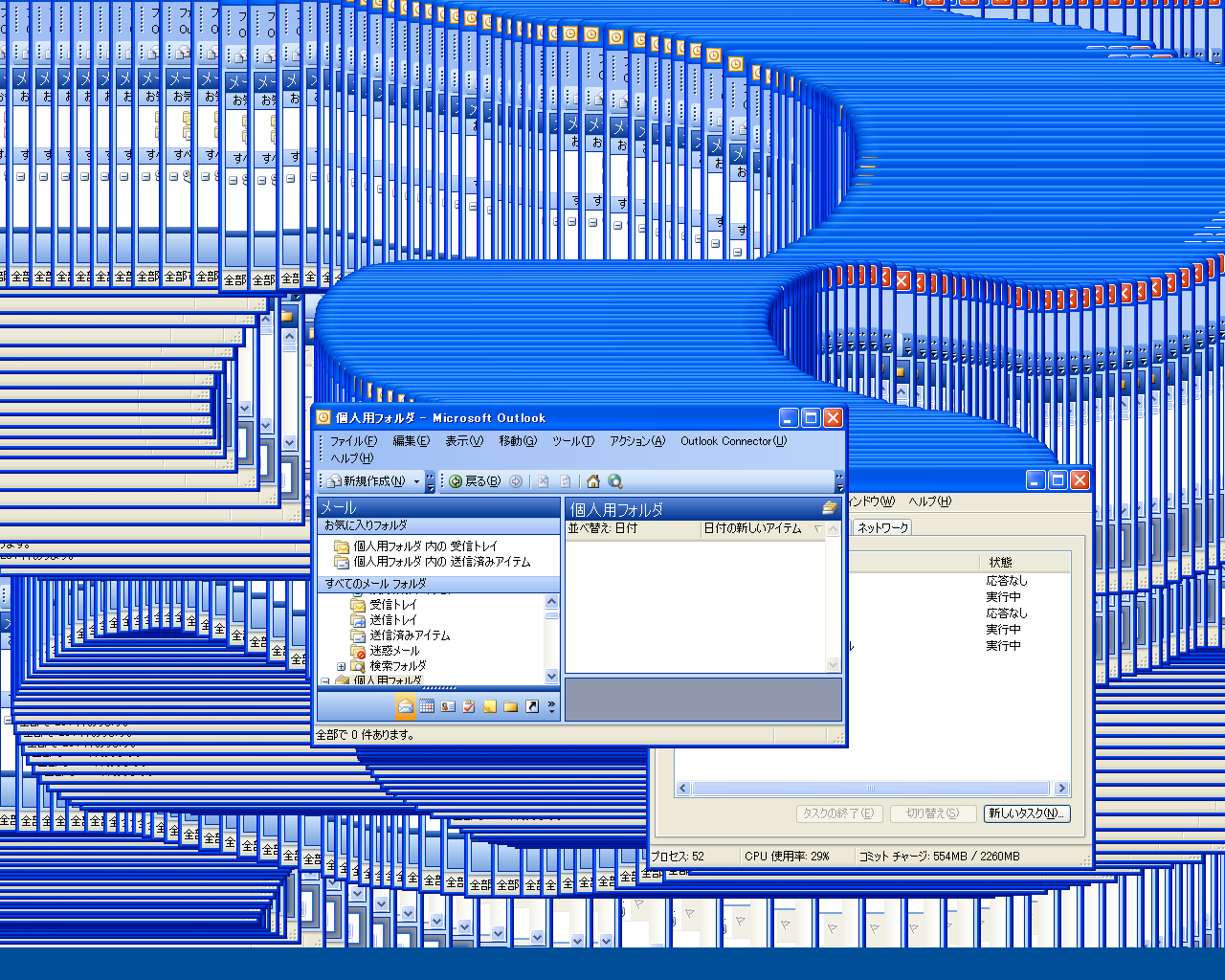The width and height of the screenshot is (1225, 980).
Task: Click the プロセス: 52 status entry
Action: tap(678, 857)
